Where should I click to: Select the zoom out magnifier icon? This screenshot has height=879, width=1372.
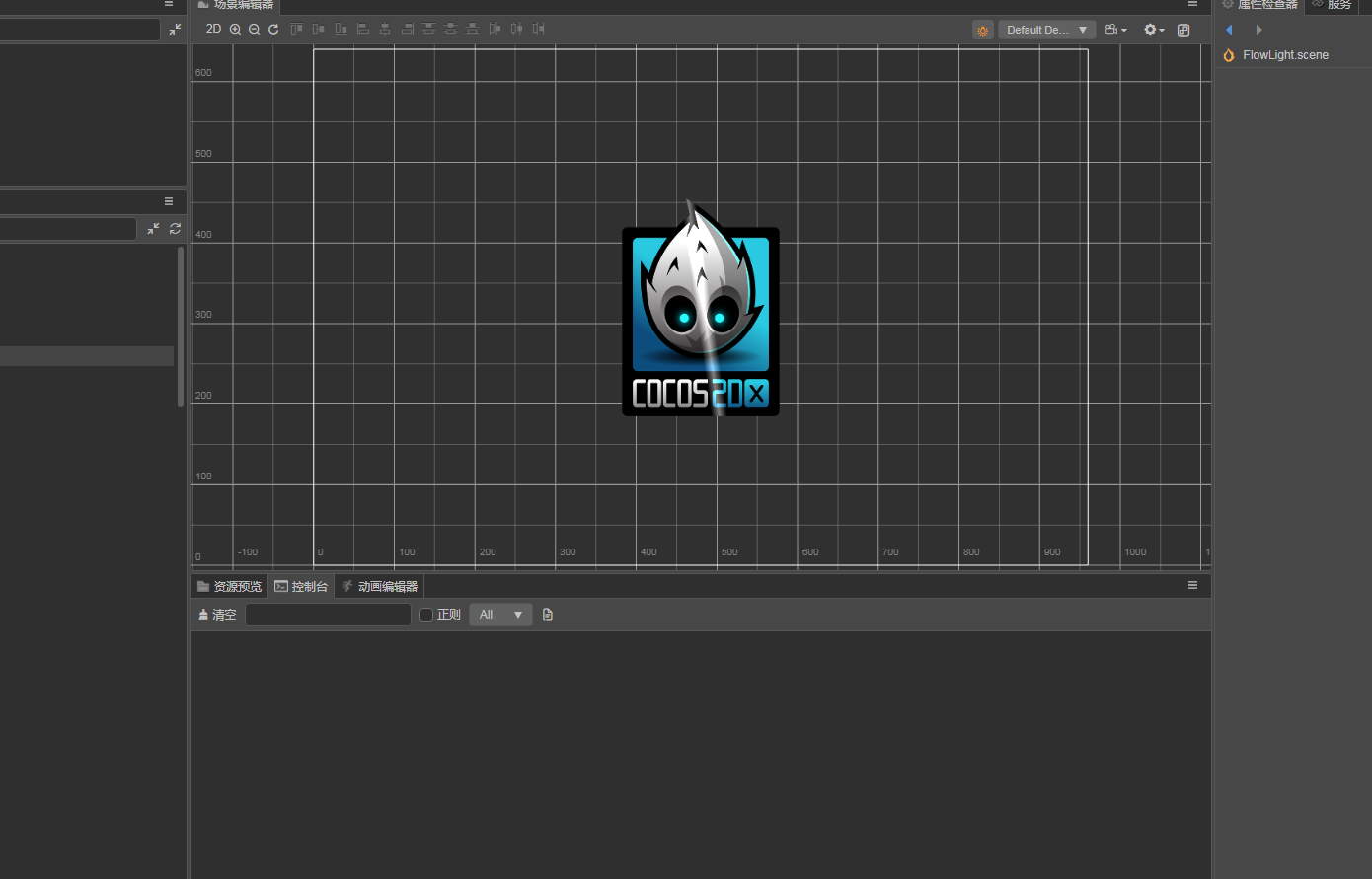coord(254,29)
